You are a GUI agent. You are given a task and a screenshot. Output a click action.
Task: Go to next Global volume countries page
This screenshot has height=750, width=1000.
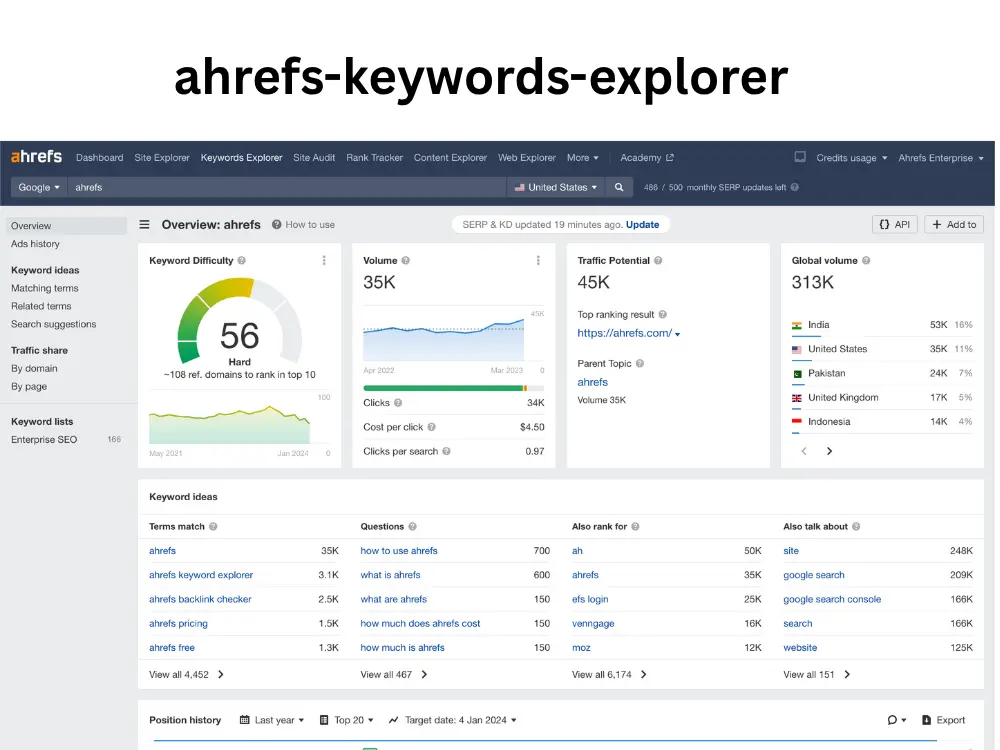click(829, 452)
